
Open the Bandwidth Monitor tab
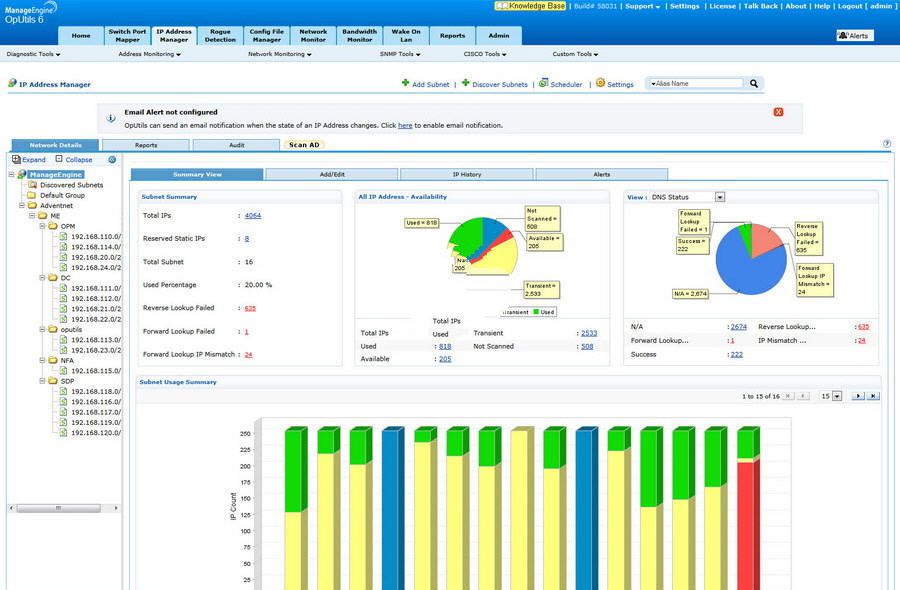click(x=360, y=36)
